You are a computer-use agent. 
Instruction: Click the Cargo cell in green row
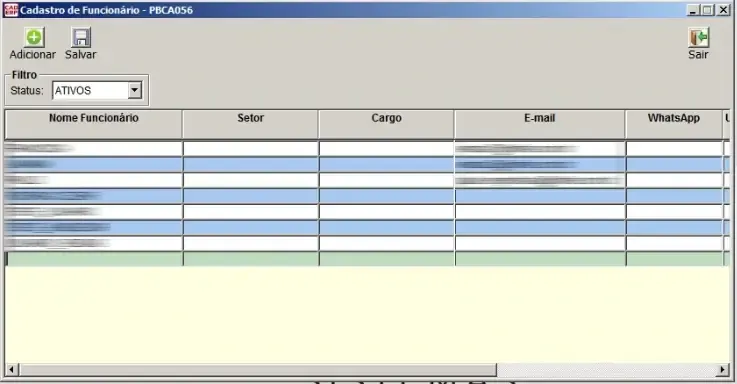point(386,259)
